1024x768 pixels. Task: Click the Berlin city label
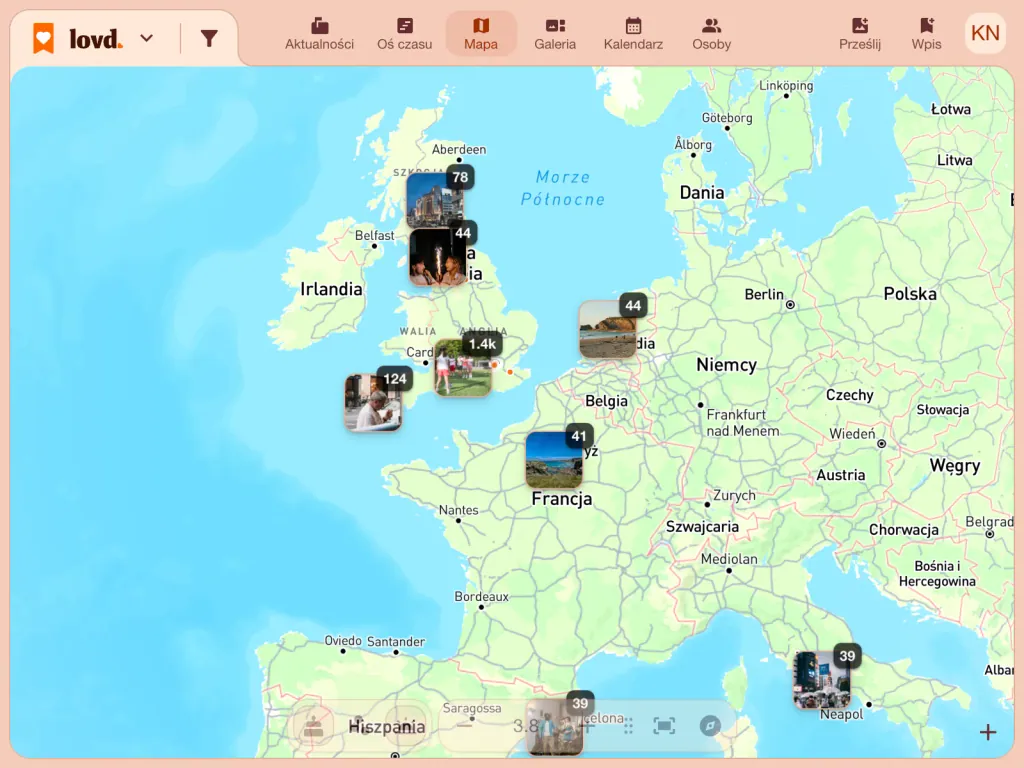764,295
